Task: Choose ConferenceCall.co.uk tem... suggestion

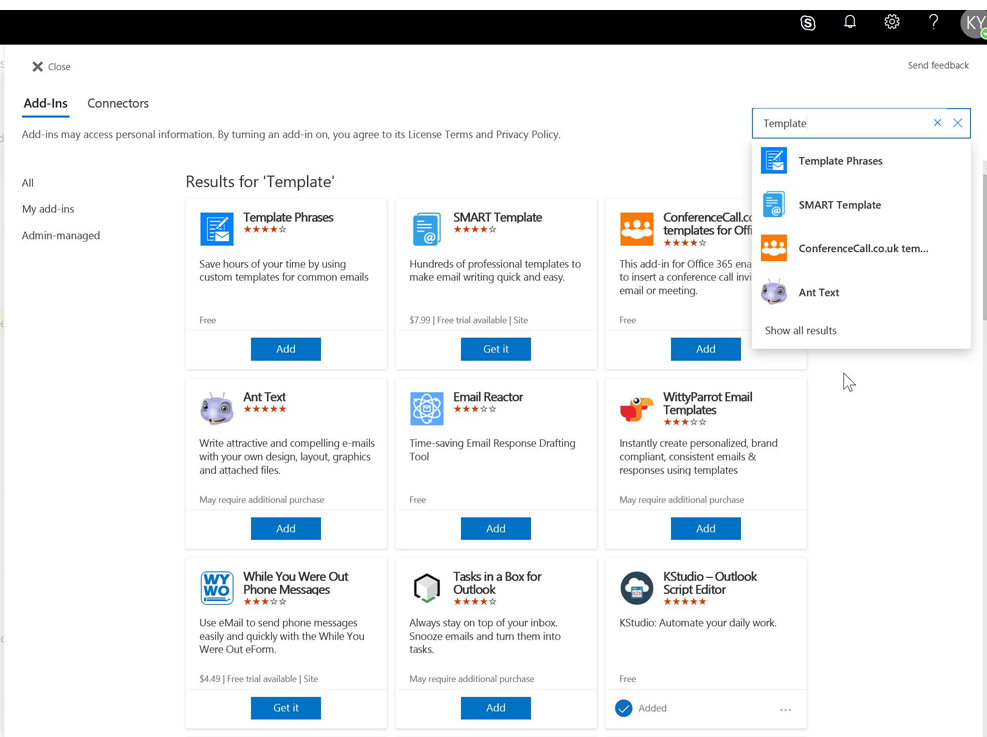Action: click(863, 249)
